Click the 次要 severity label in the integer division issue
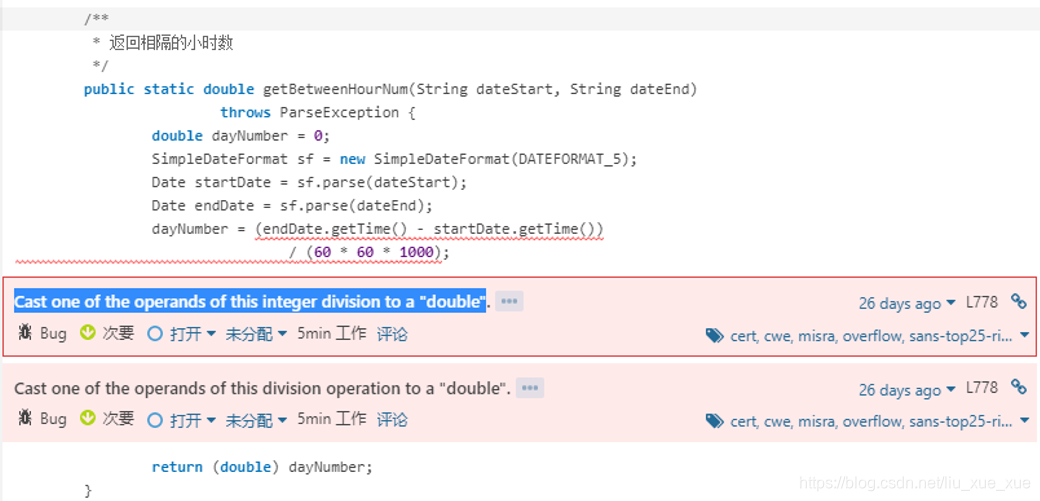This screenshot has height=501, width=1040. click(118, 333)
